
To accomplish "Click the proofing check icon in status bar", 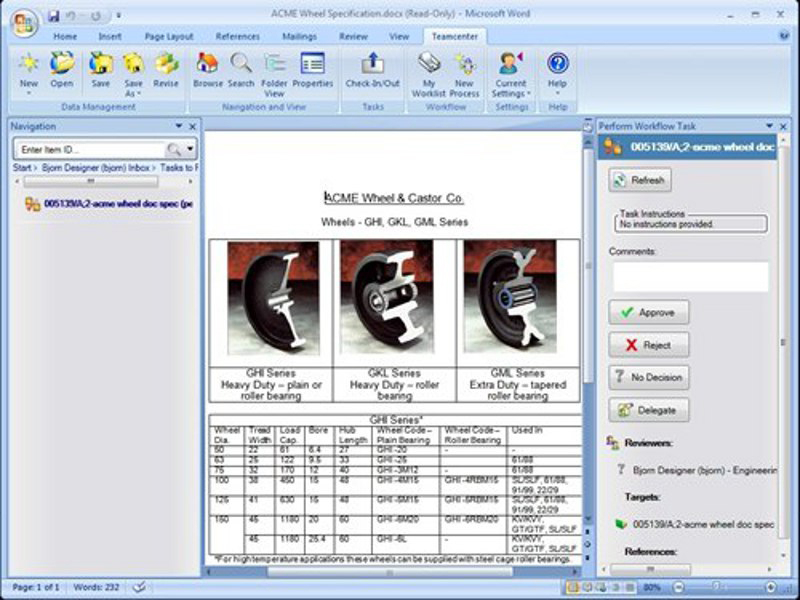I will [x=139, y=587].
